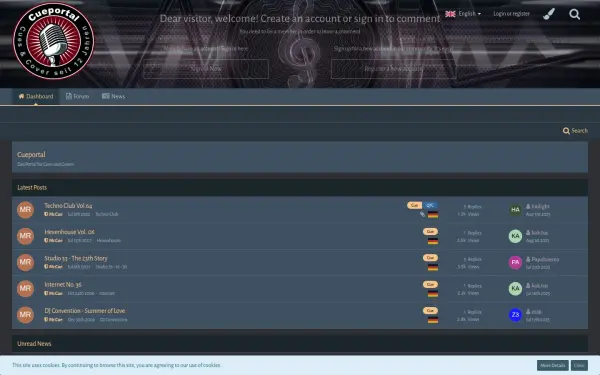Open the paintbrush style chooser icon

[x=549, y=14]
